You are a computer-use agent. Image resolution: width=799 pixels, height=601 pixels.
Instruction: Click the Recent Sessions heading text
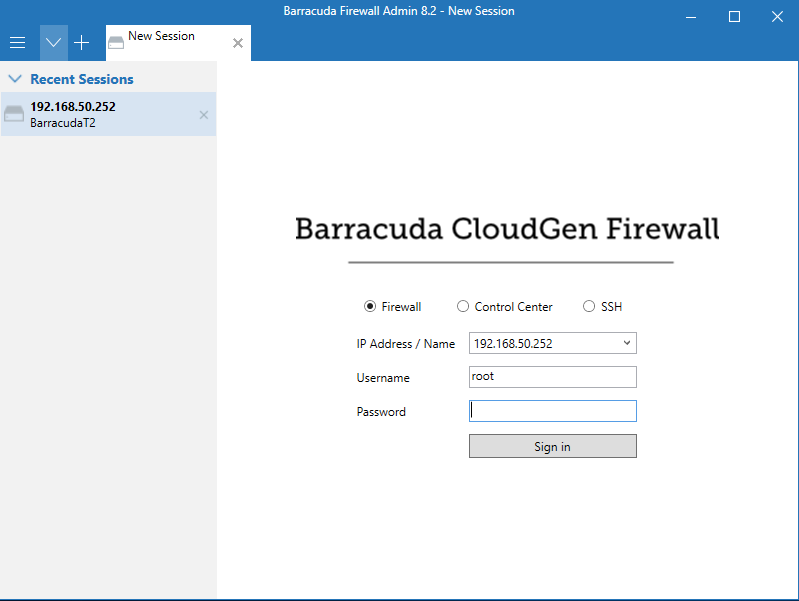[82, 79]
